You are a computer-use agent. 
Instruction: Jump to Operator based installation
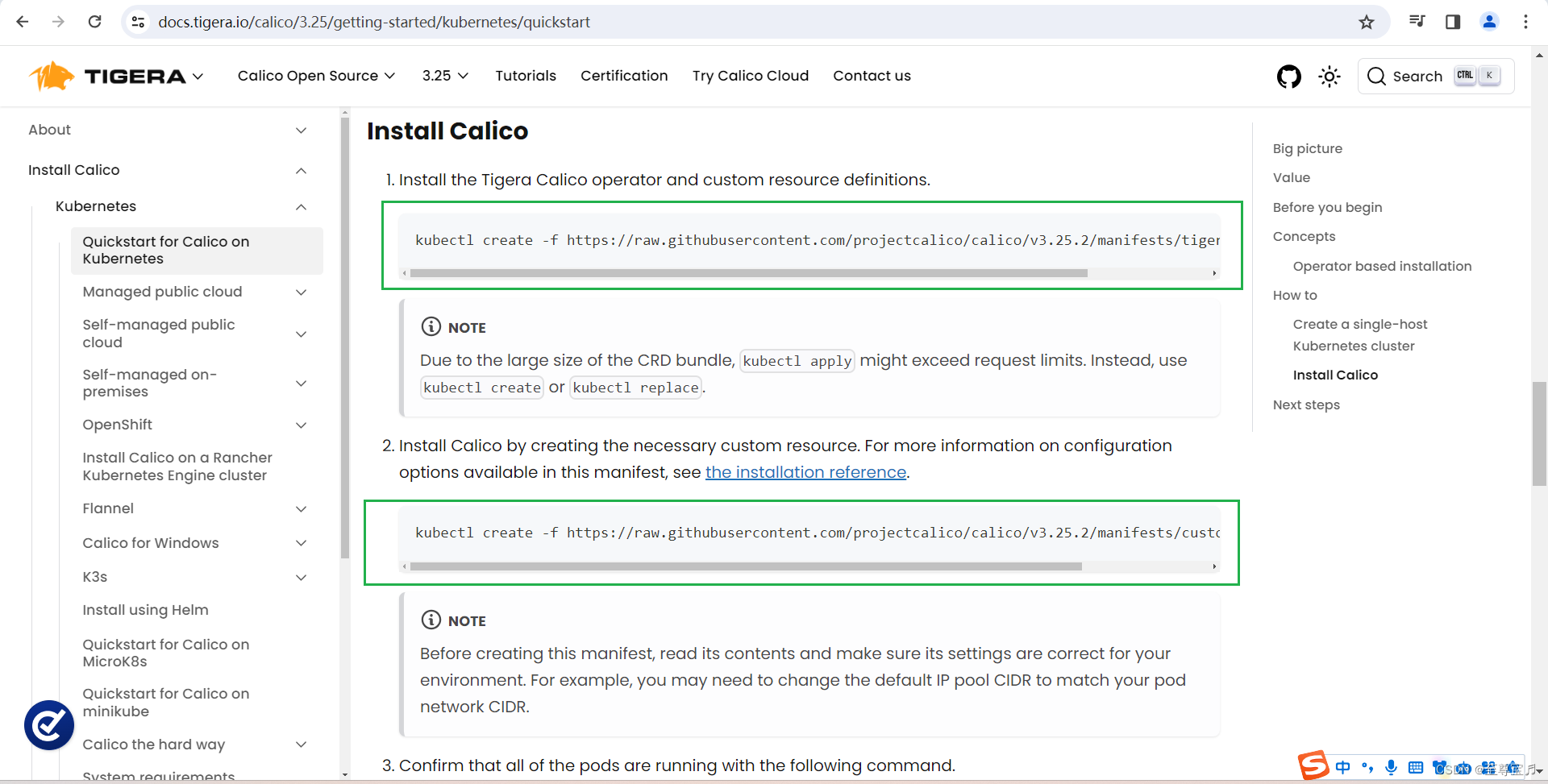click(1382, 266)
